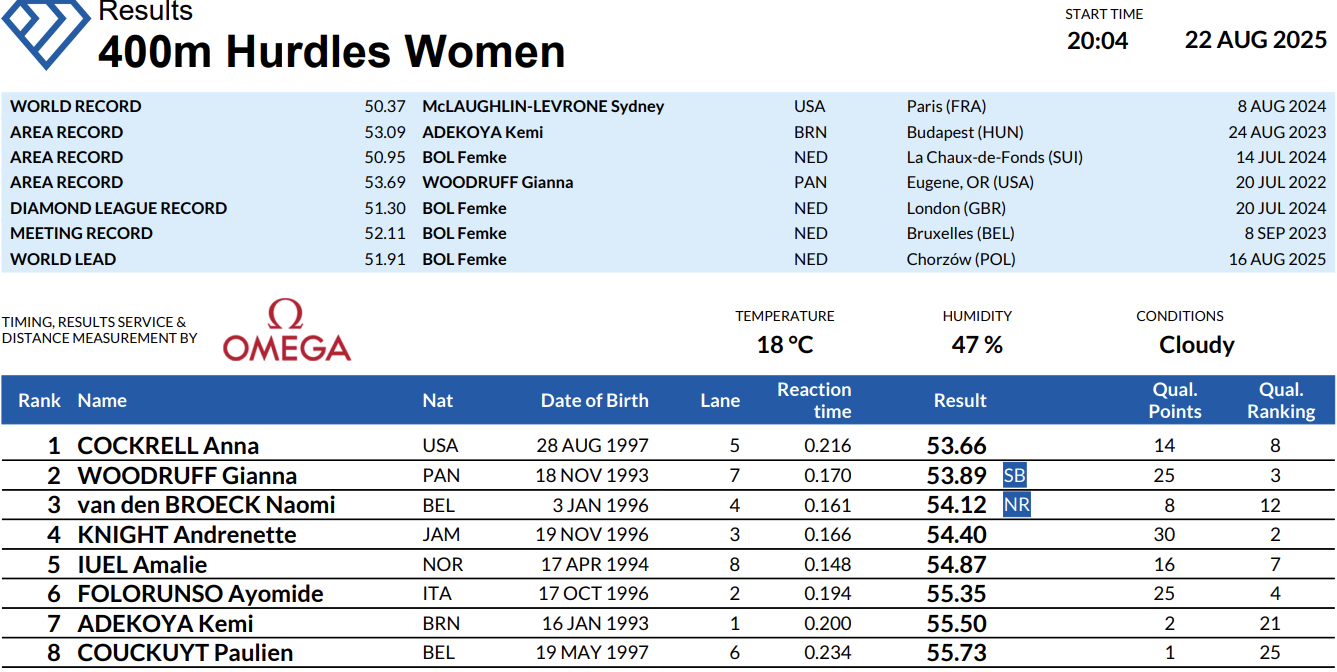Click the WORLD RECORD row label
The height and width of the screenshot is (672, 1337).
76,107
